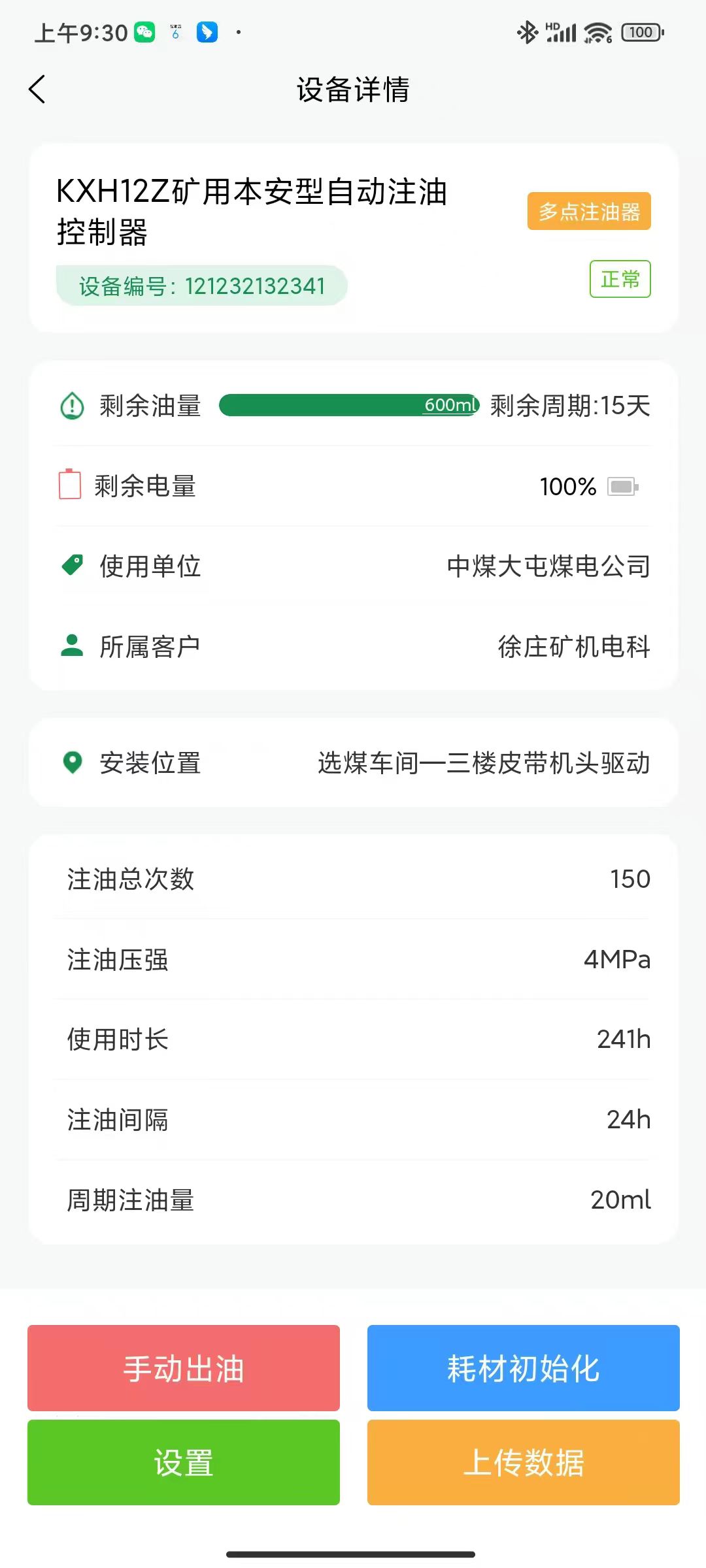Select the 周期注油量 20ml row
This screenshot has height=1568, width=706.
(x=353, y=1200)
